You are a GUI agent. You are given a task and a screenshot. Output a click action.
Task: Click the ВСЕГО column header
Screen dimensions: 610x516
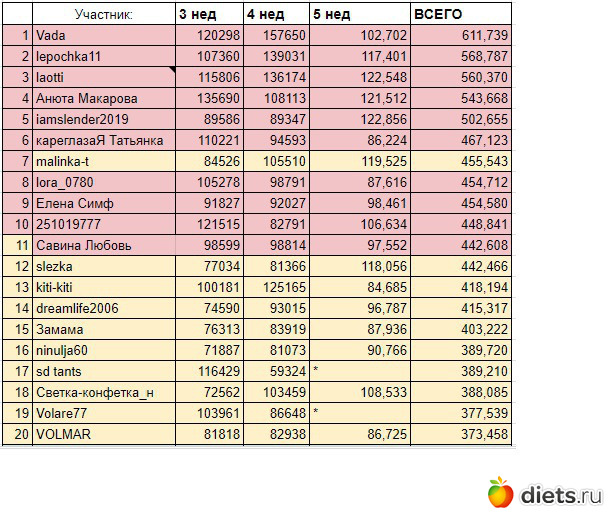(459, 14)
